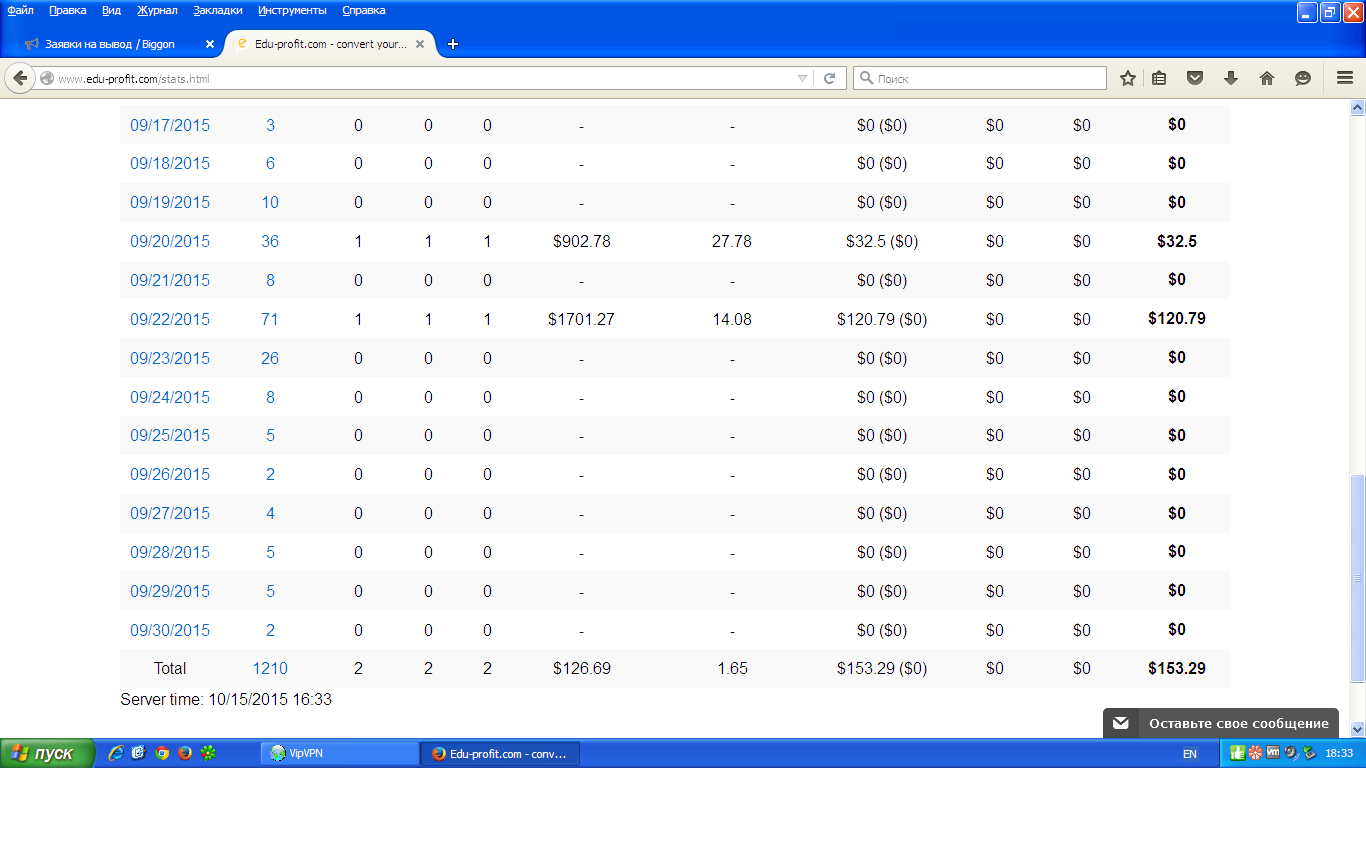Image resolution: width=1366 pixels, height=848 pixels.
Task: Switch to the Edu-profit.com taskbar window
Action: click(500, 754)
